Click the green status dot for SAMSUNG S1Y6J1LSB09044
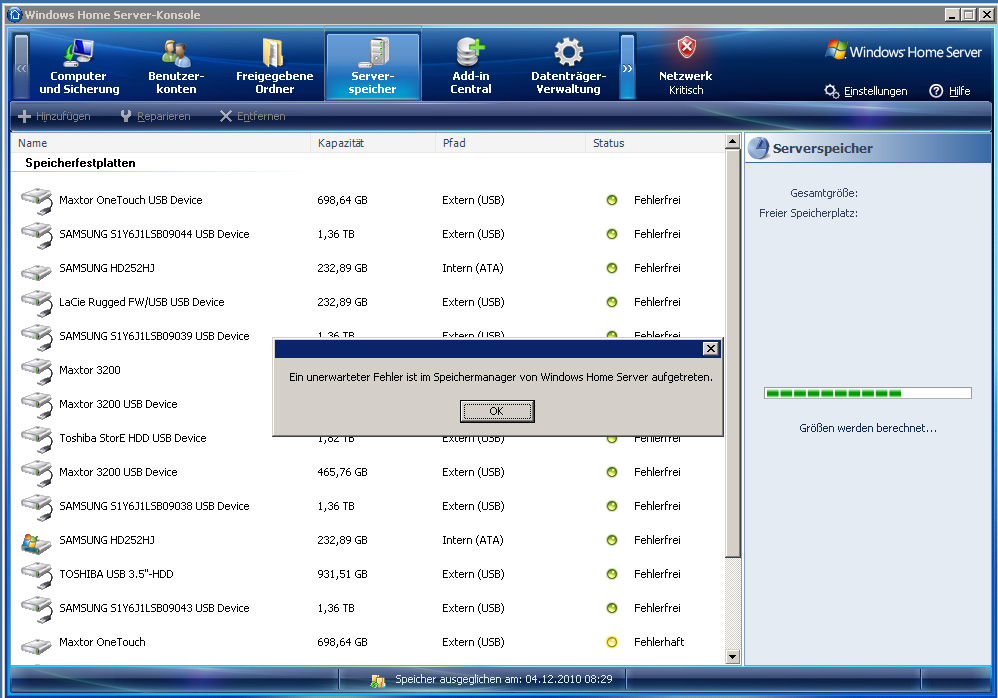This screenshot has height=698, width=998. tap(612, 234)
